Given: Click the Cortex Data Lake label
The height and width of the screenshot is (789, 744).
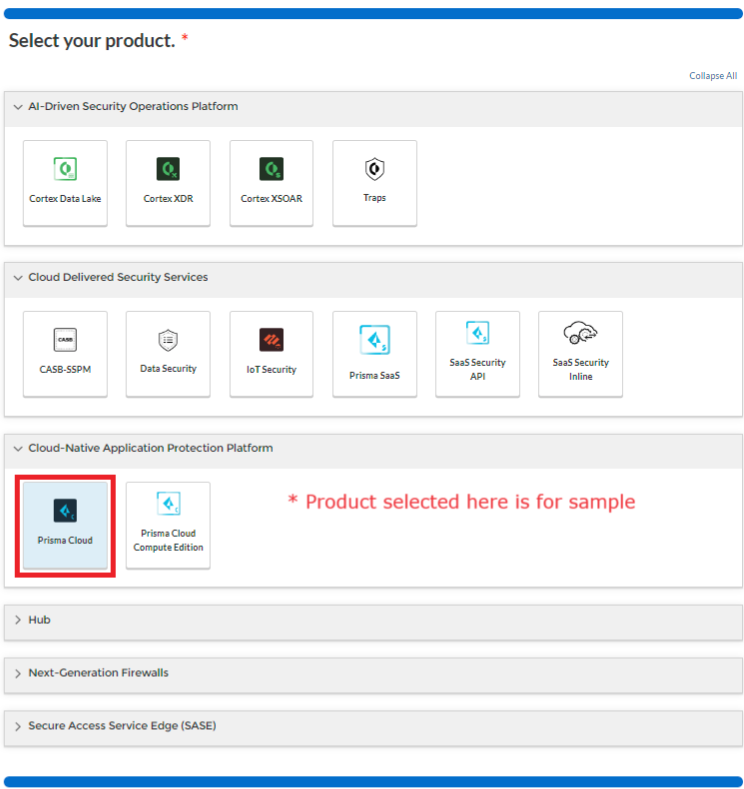Looking at the screenshot, I should [x=65, y=199].
